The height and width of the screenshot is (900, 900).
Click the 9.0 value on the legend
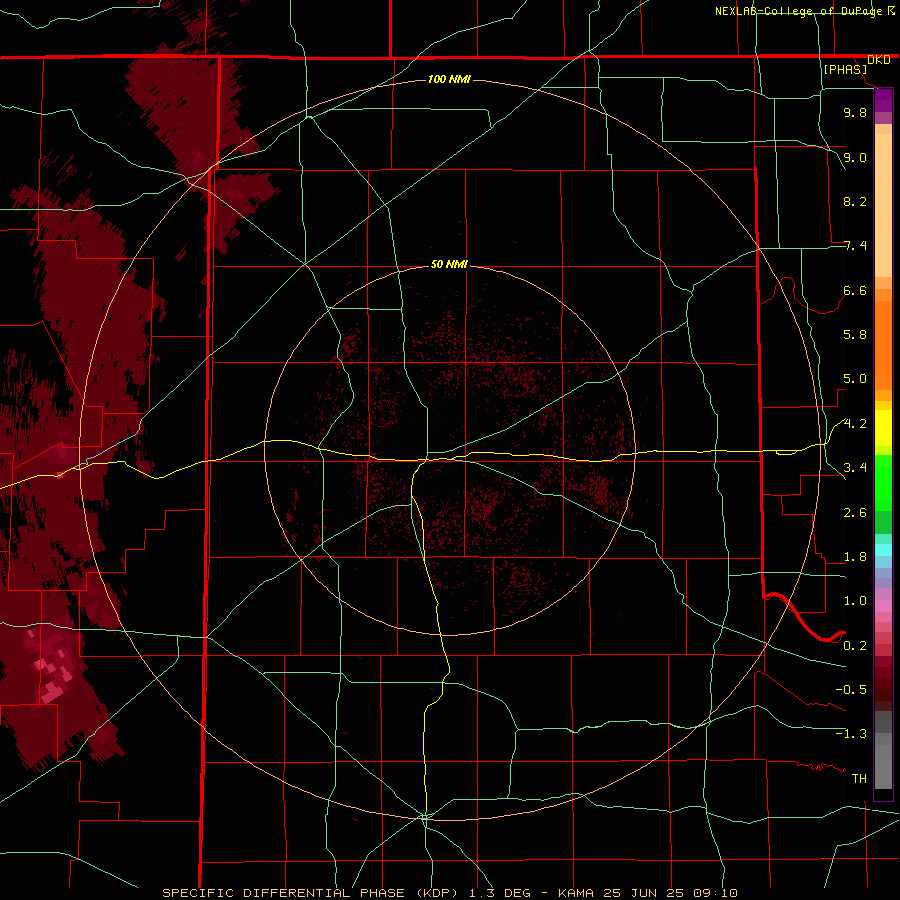(855, 157)
